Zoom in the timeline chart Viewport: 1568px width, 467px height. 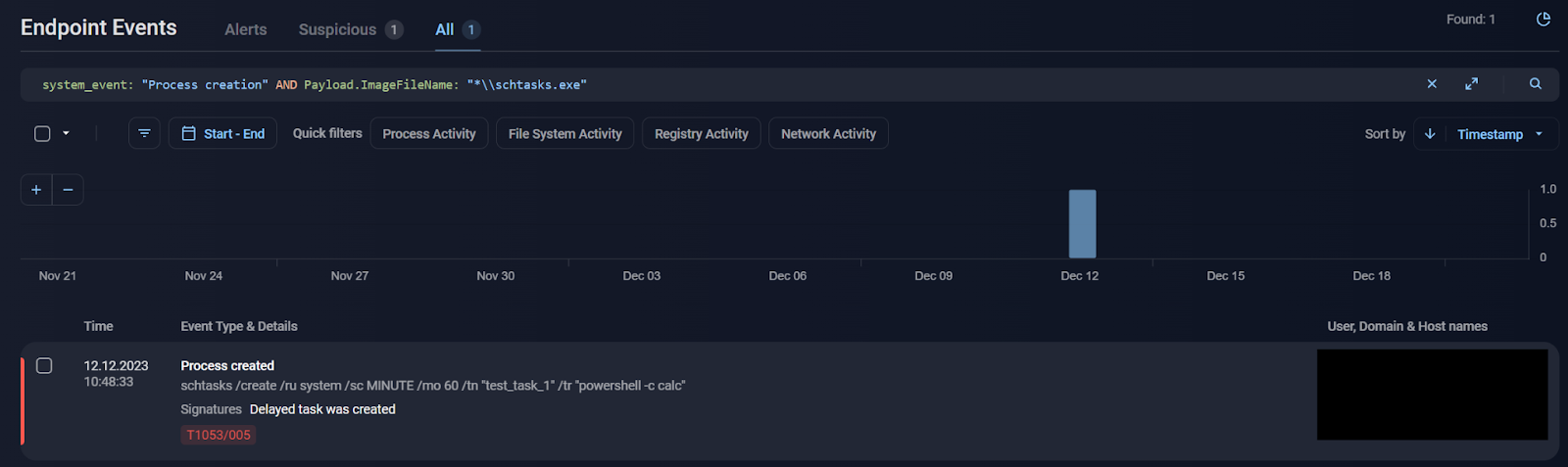[x=36, y=190]
